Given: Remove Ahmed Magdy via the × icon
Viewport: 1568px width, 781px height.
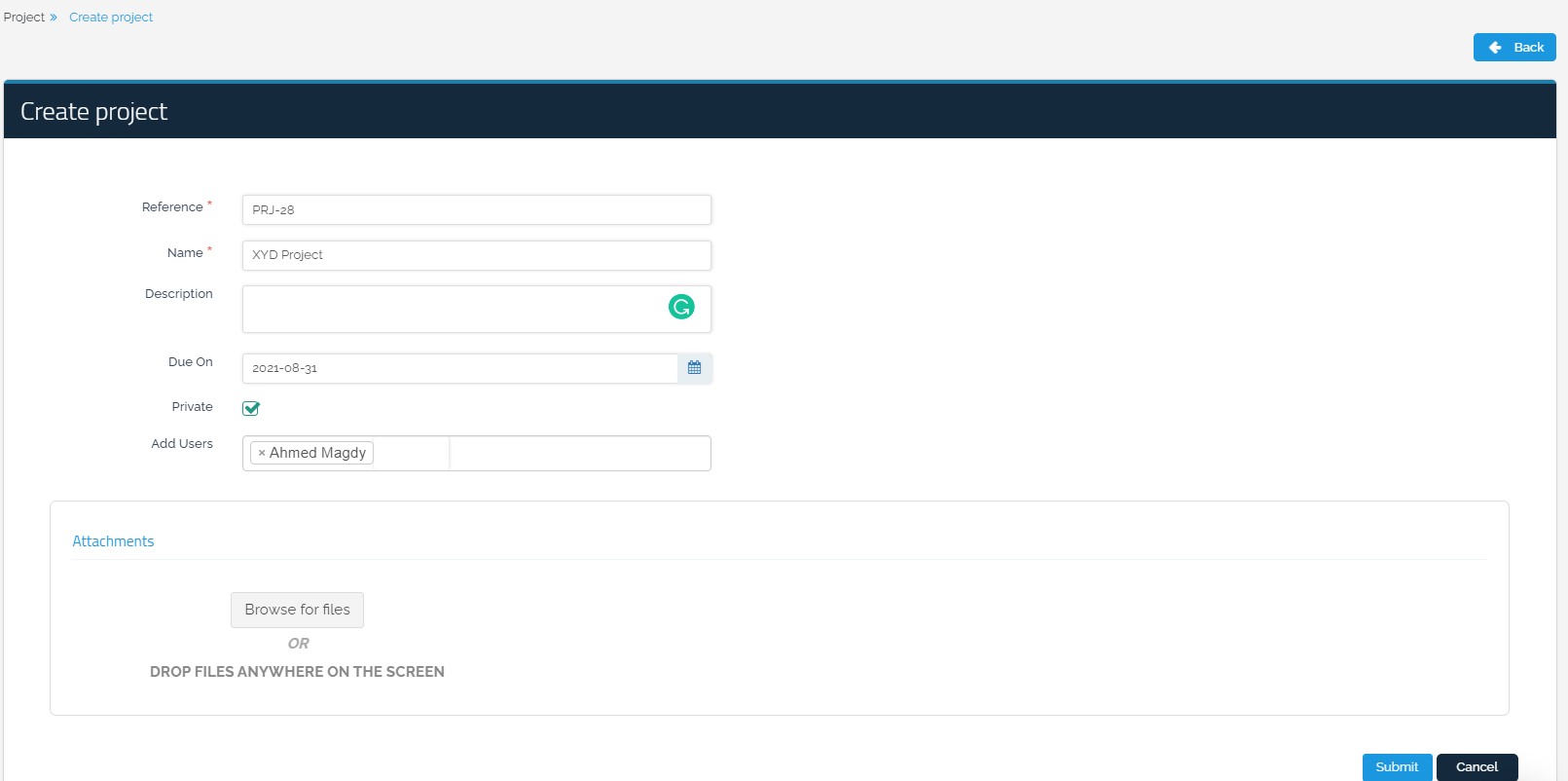Looking at the screenshot, I should pos(262,453).
